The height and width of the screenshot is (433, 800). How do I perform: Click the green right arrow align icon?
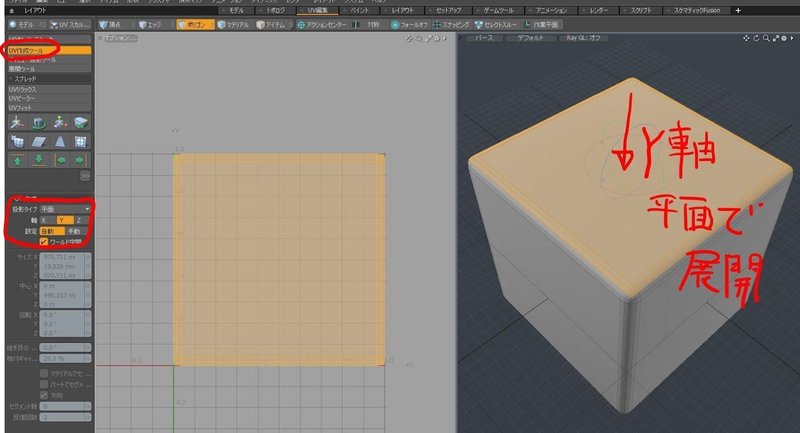click(80, 160)
